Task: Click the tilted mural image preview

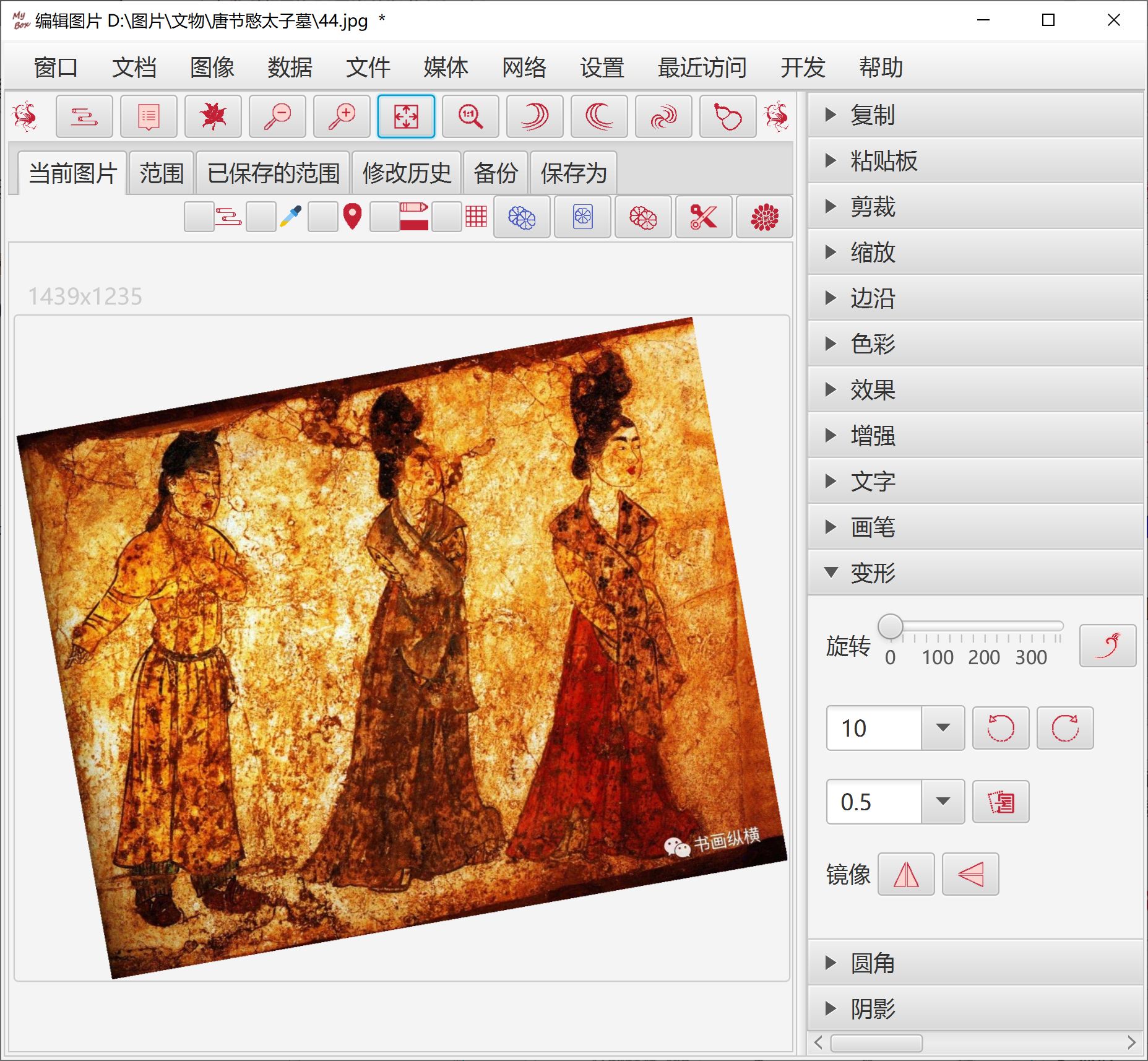Action: (402, 647)
